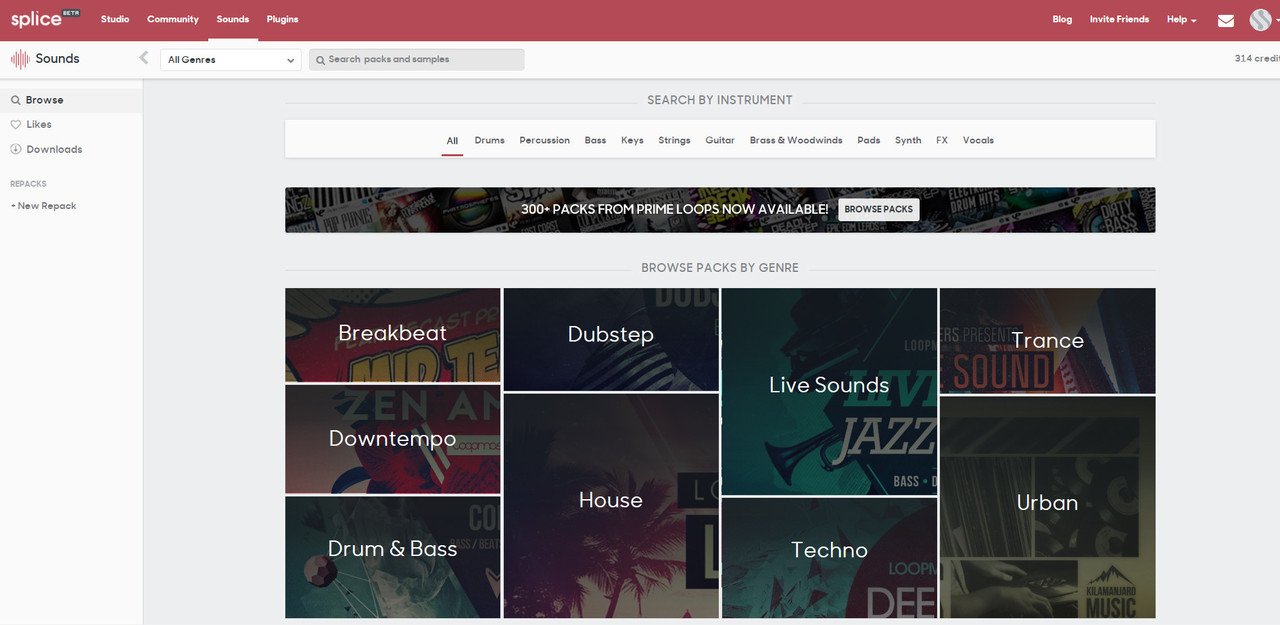Open the All Genres dropdown
The height and width of the screenshot is (625, 1280).
pyautogui.click(x=230, y=59)
